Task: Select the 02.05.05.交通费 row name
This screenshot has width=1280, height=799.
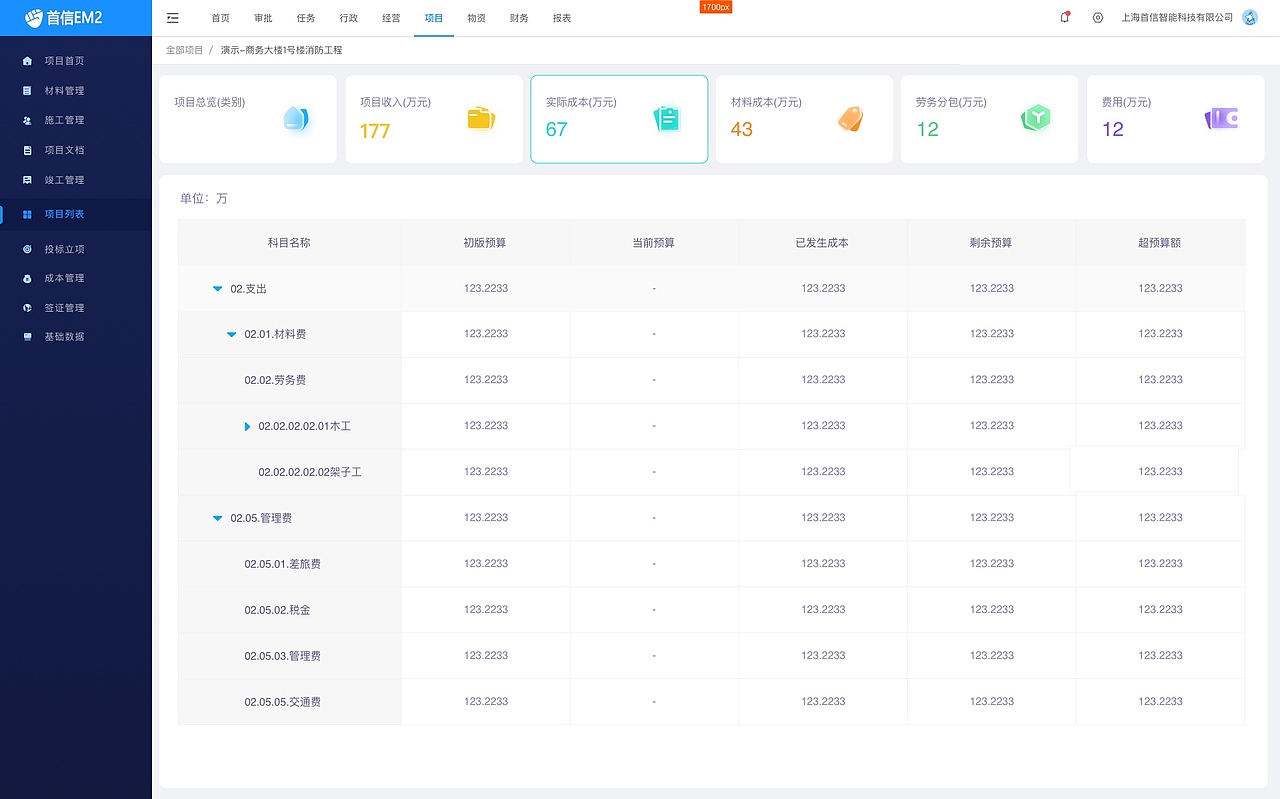Action: (283, 702)
